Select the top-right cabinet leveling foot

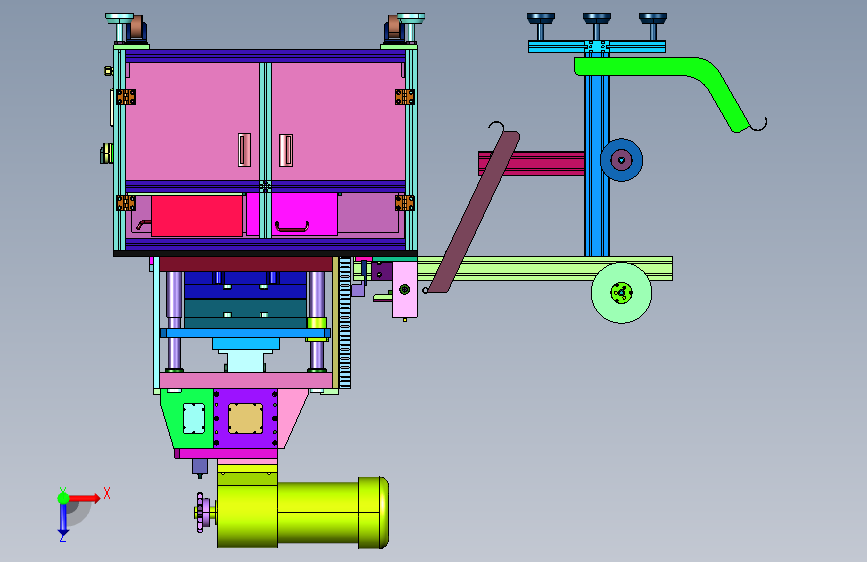(411, 28)
